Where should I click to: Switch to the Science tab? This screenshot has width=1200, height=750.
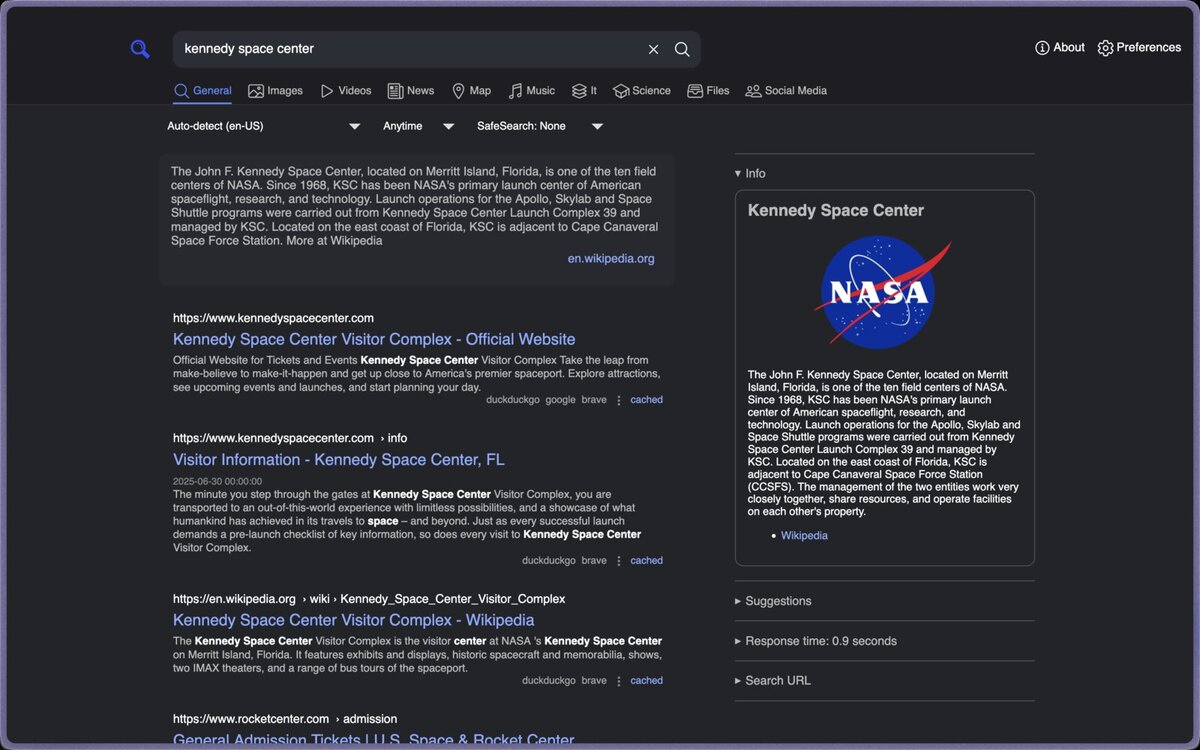tap(642, 91)
